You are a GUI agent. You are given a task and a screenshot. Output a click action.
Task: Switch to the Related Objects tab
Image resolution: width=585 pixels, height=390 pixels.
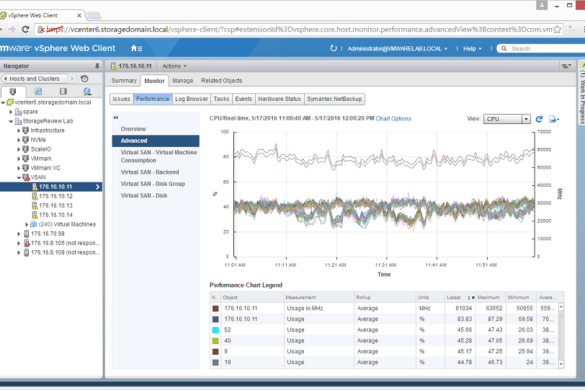222,81
